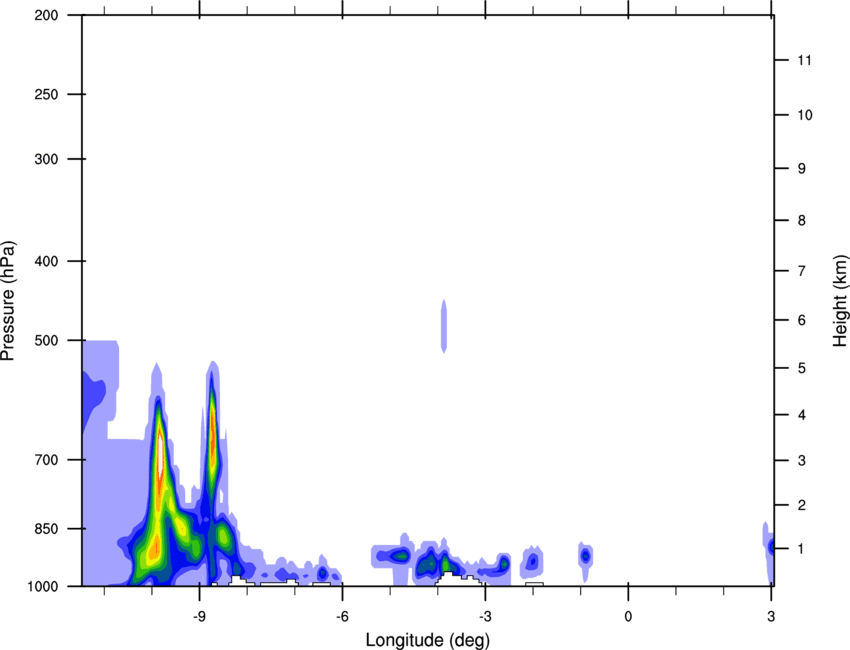Click the -6 longitude tick label
Viewport: 850px width, 650px height.
point(342,617)
